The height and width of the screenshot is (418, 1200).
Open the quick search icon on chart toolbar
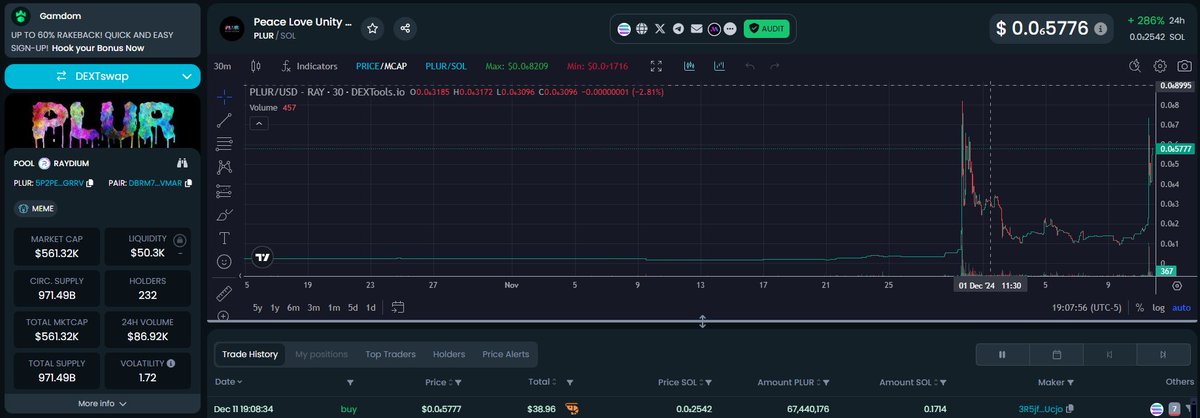pyautogui.click(x=1135, y=66)
